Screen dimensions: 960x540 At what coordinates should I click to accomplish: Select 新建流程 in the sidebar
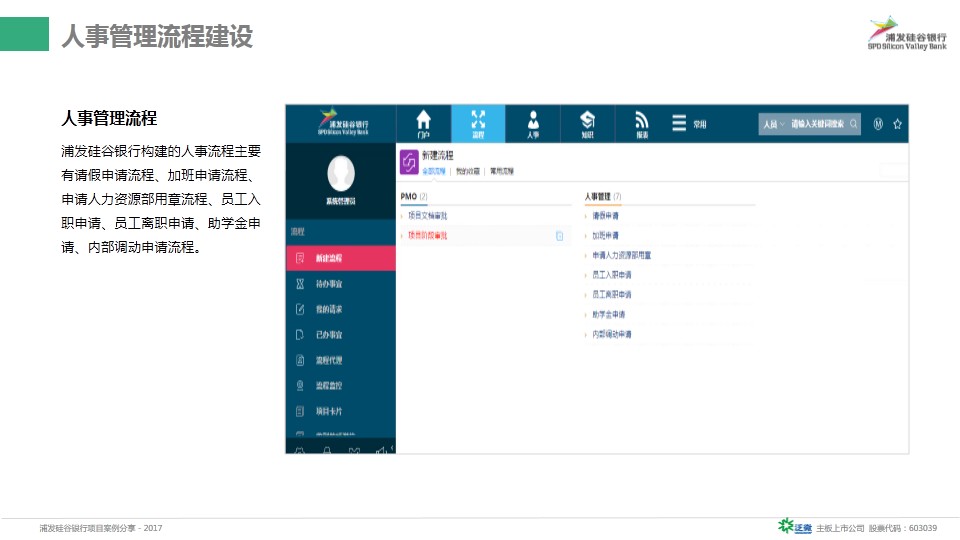[340, 258]
